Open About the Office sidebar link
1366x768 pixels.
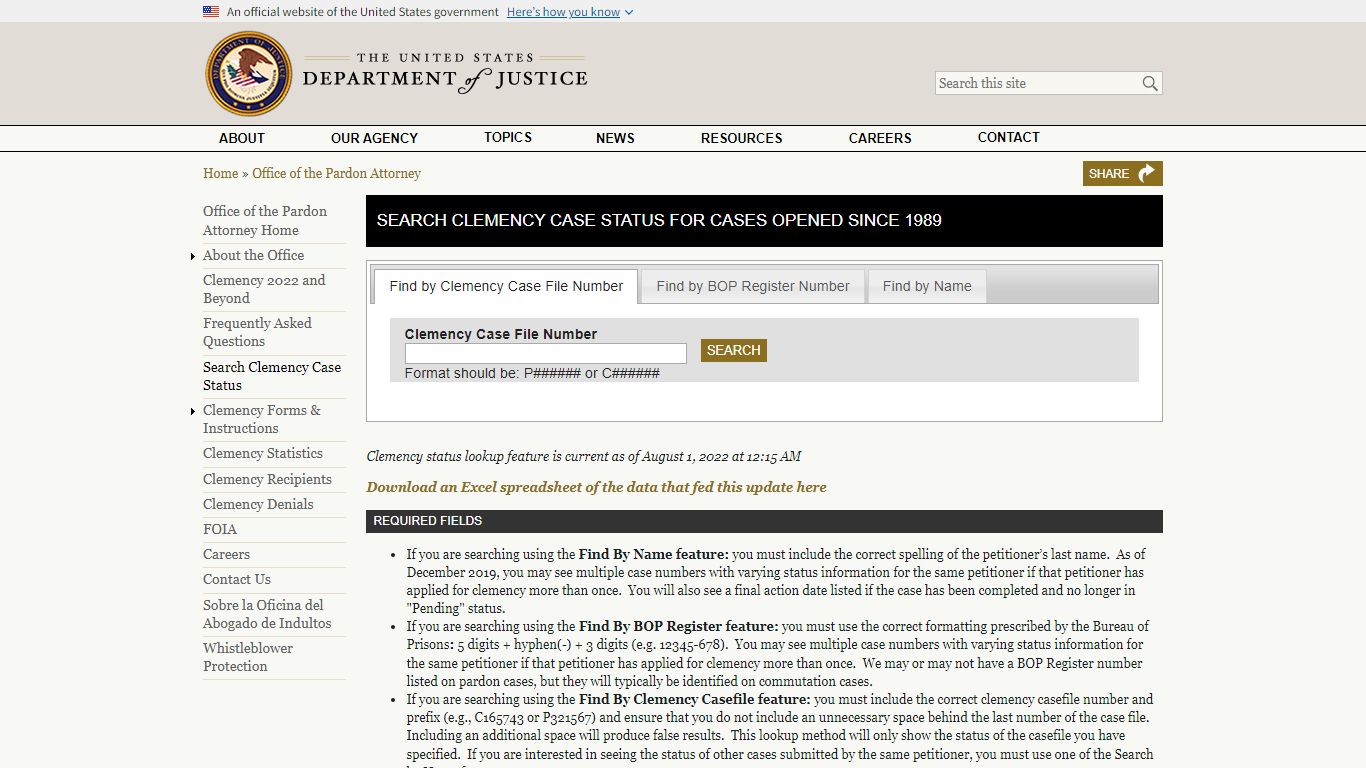[x=253, y=255]
